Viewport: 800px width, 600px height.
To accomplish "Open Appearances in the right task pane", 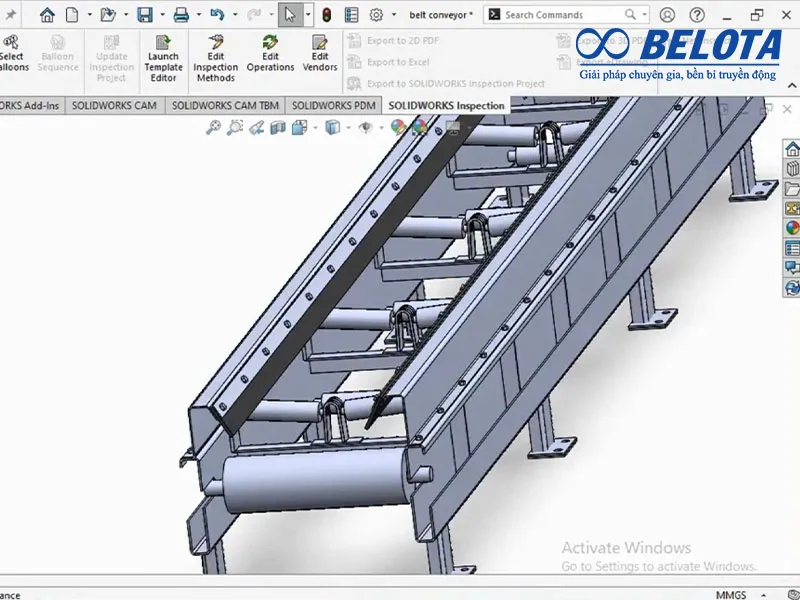I will 792,227.
